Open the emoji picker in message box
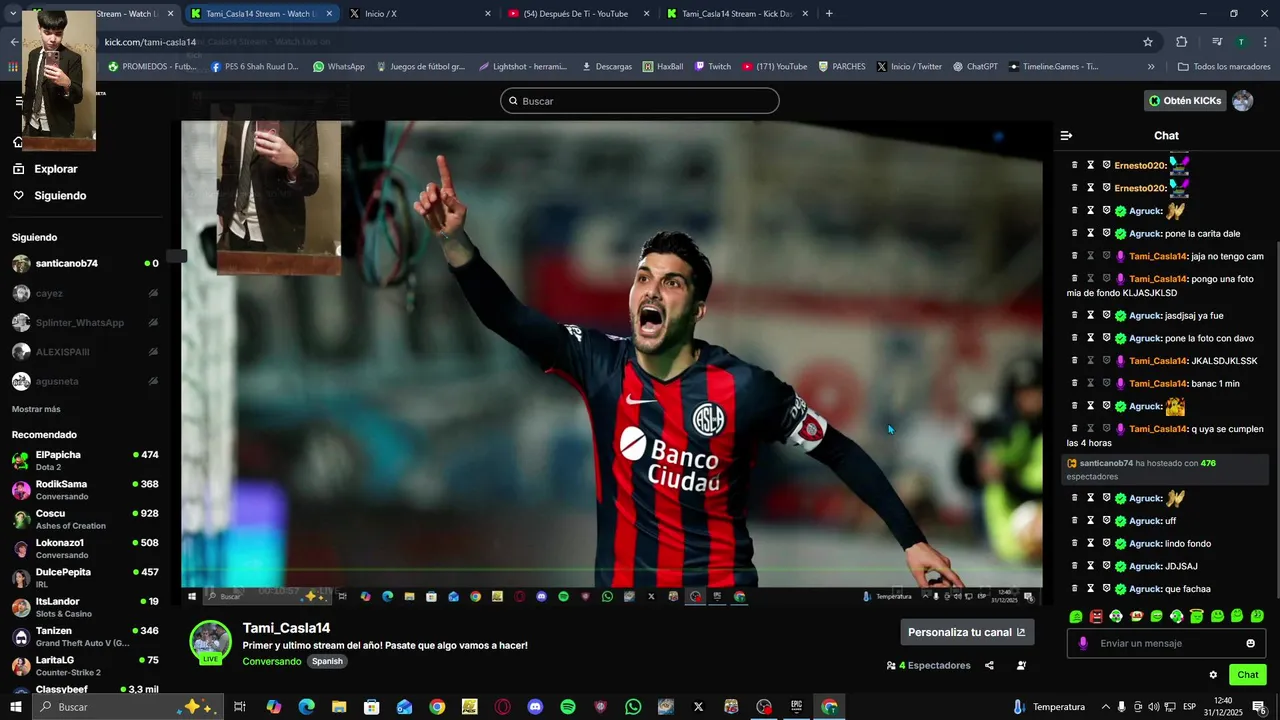The width and height of the screenshot is (1280, 720). [x=1250, y=643]
